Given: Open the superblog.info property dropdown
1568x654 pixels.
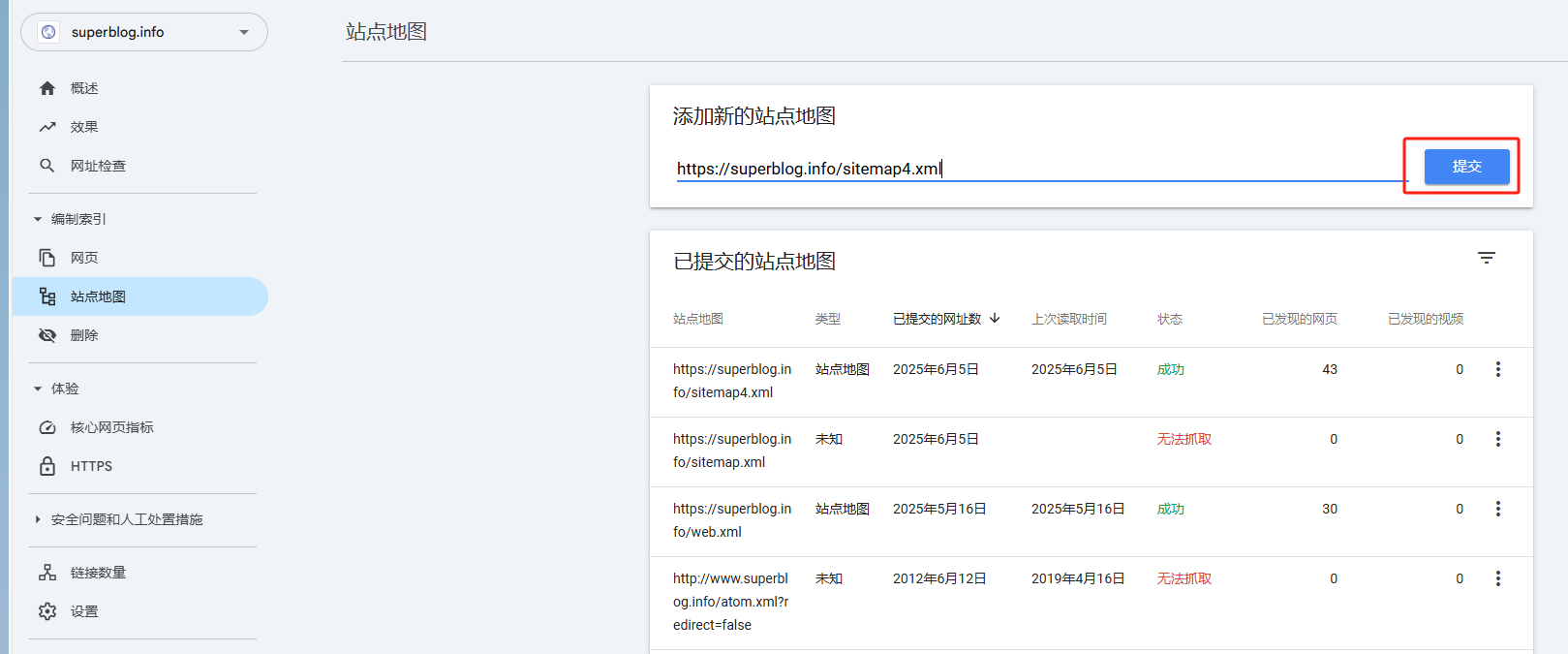Looking at the screenshot, I should point(144,32).
